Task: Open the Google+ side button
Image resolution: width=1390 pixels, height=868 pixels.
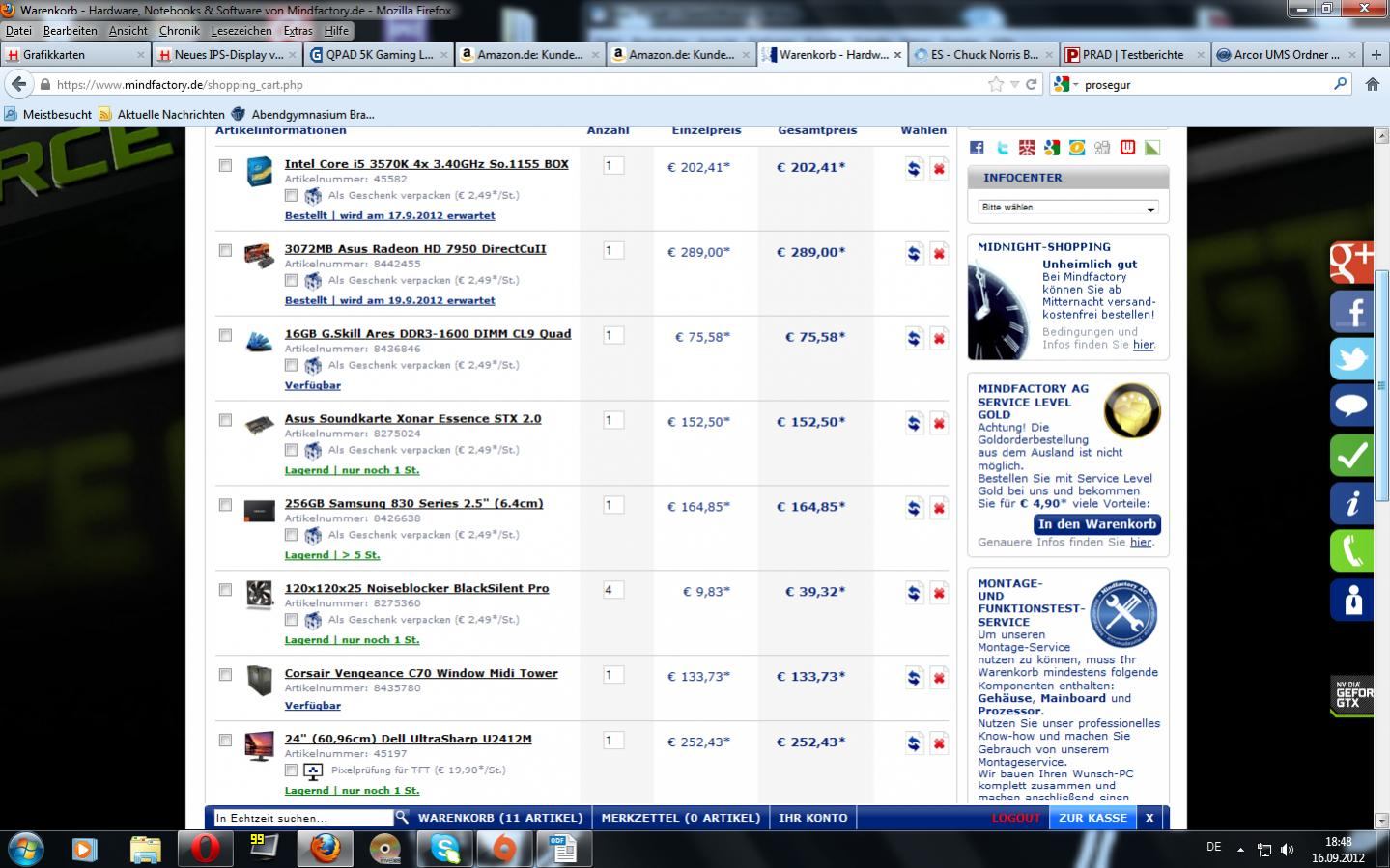Action: (x=1351, y=261)
